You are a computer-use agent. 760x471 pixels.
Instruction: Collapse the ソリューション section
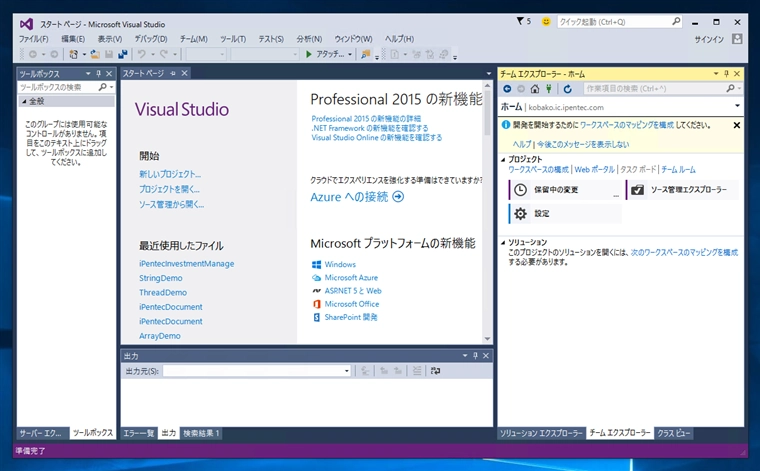(503, 242)
